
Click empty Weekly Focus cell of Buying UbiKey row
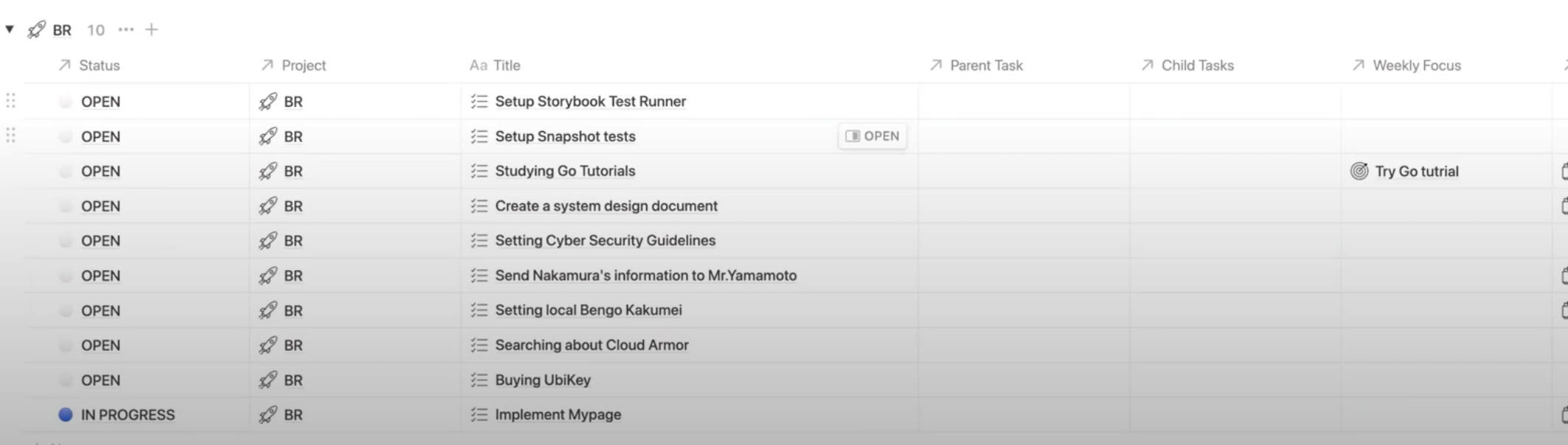1446,380
